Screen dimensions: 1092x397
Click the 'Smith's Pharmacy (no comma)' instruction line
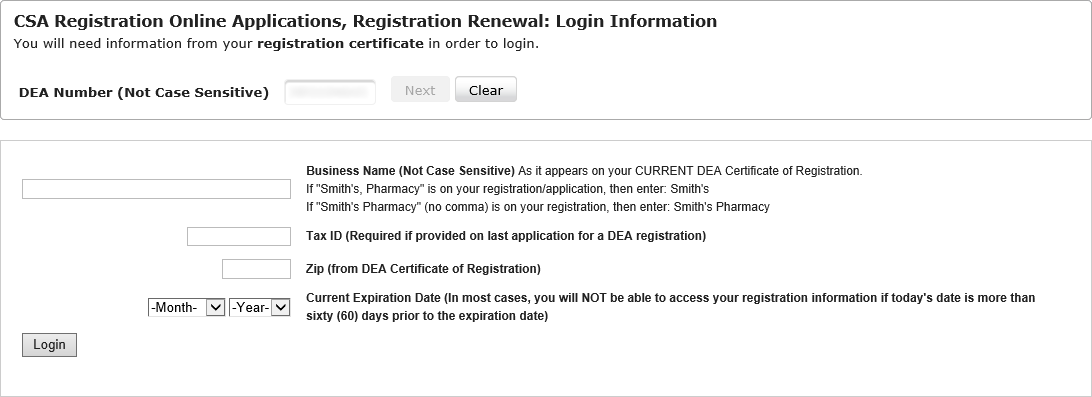[x=538, y=207]
